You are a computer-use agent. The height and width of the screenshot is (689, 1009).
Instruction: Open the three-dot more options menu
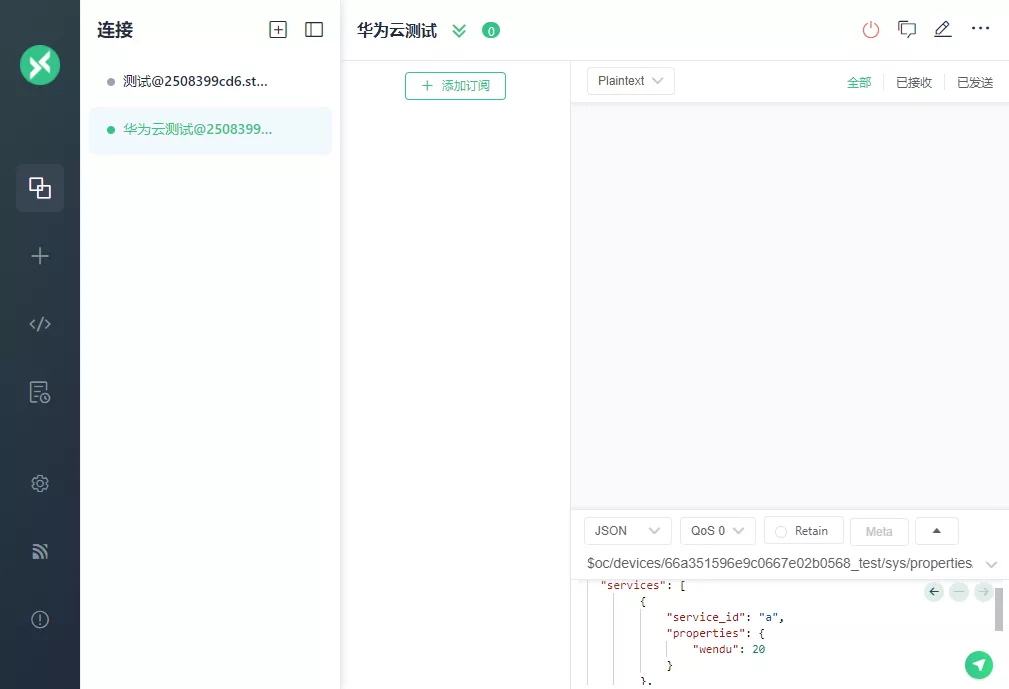coord(980,29)
